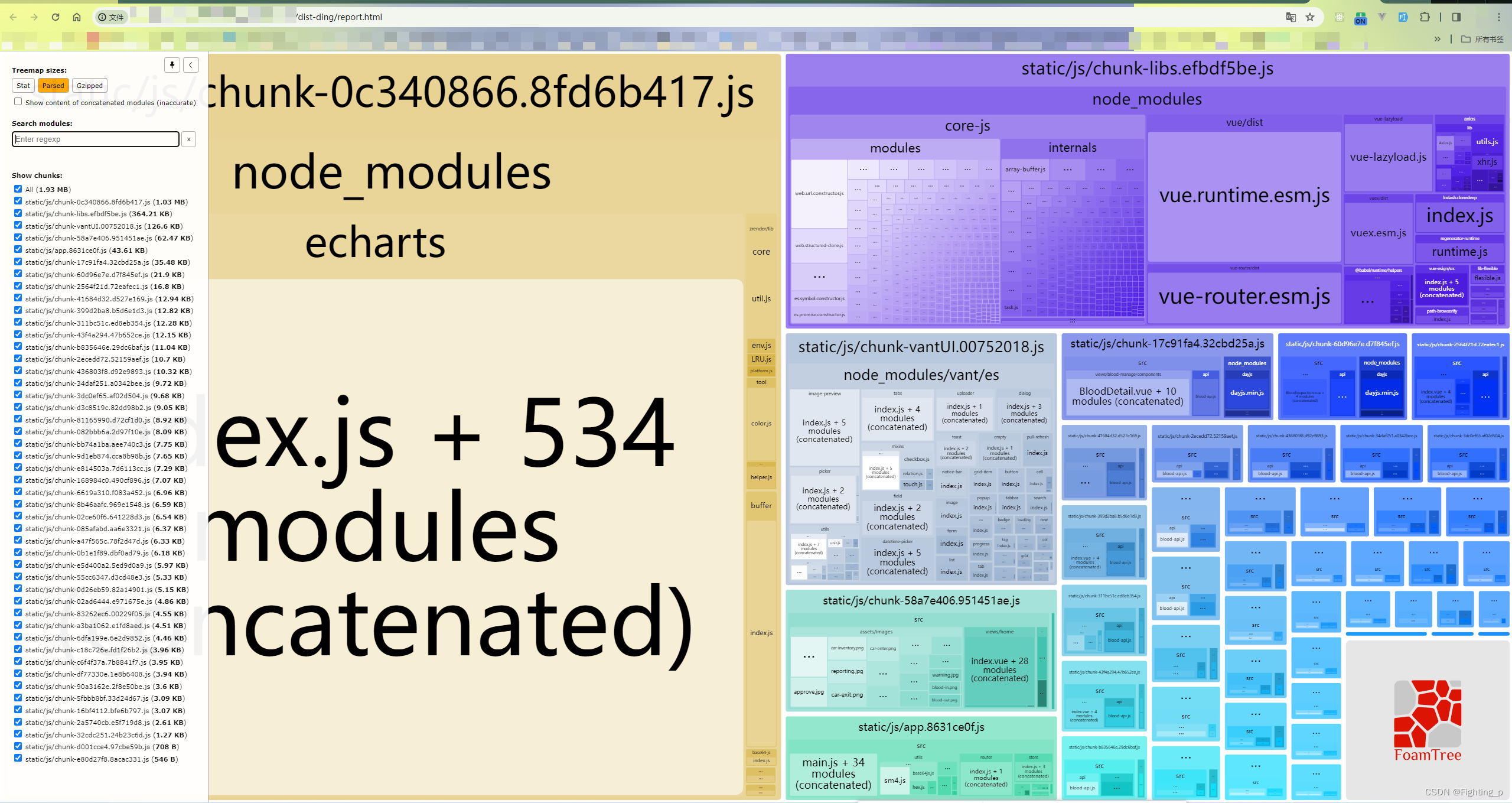Uncheck chunk-libs.efbdf5be.js checkbox
1512x803 pixels.
(x=18, y=213)
